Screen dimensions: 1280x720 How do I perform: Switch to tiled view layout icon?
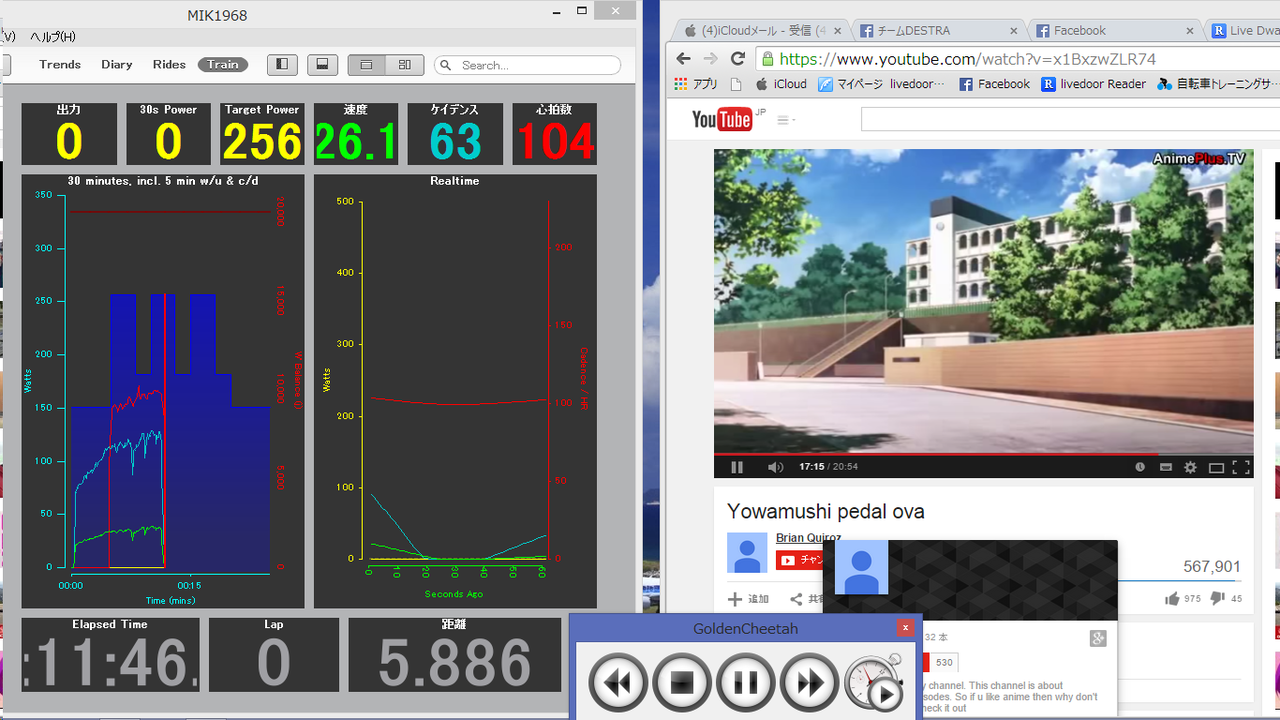tap(404, 65)
